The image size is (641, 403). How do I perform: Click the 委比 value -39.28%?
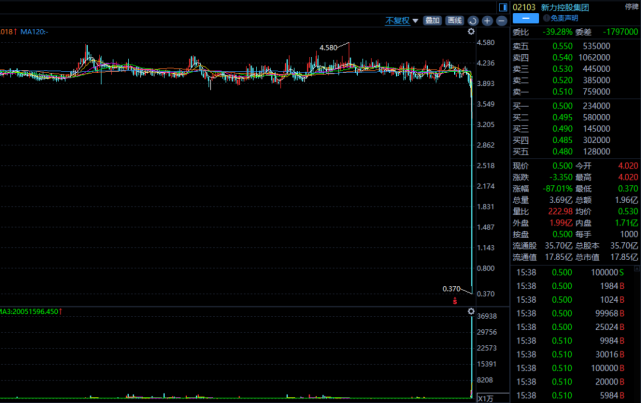pyautogui.click(x=557, y=32)
